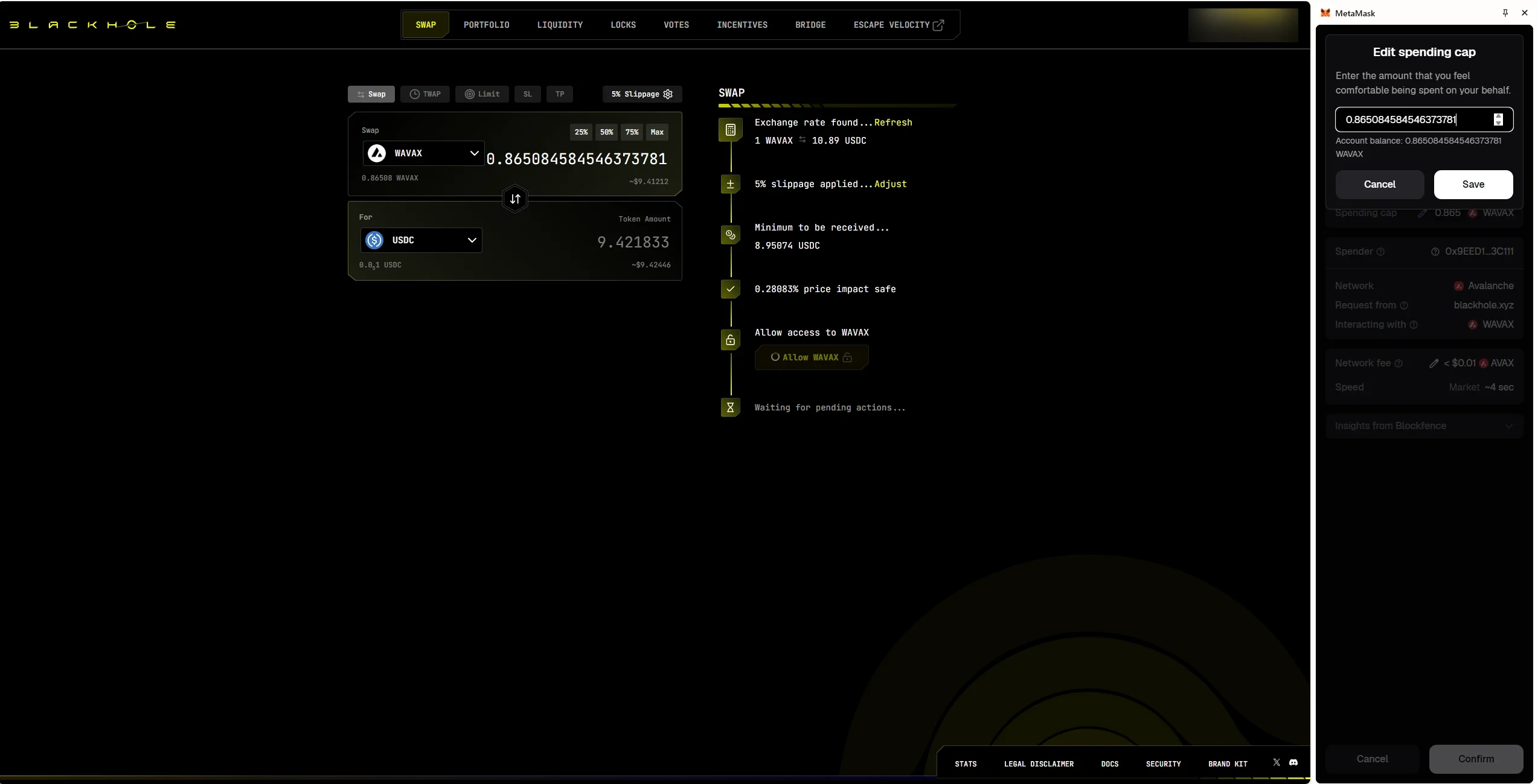Expand Insights from Blockfence section

[x=1423, y=426]
